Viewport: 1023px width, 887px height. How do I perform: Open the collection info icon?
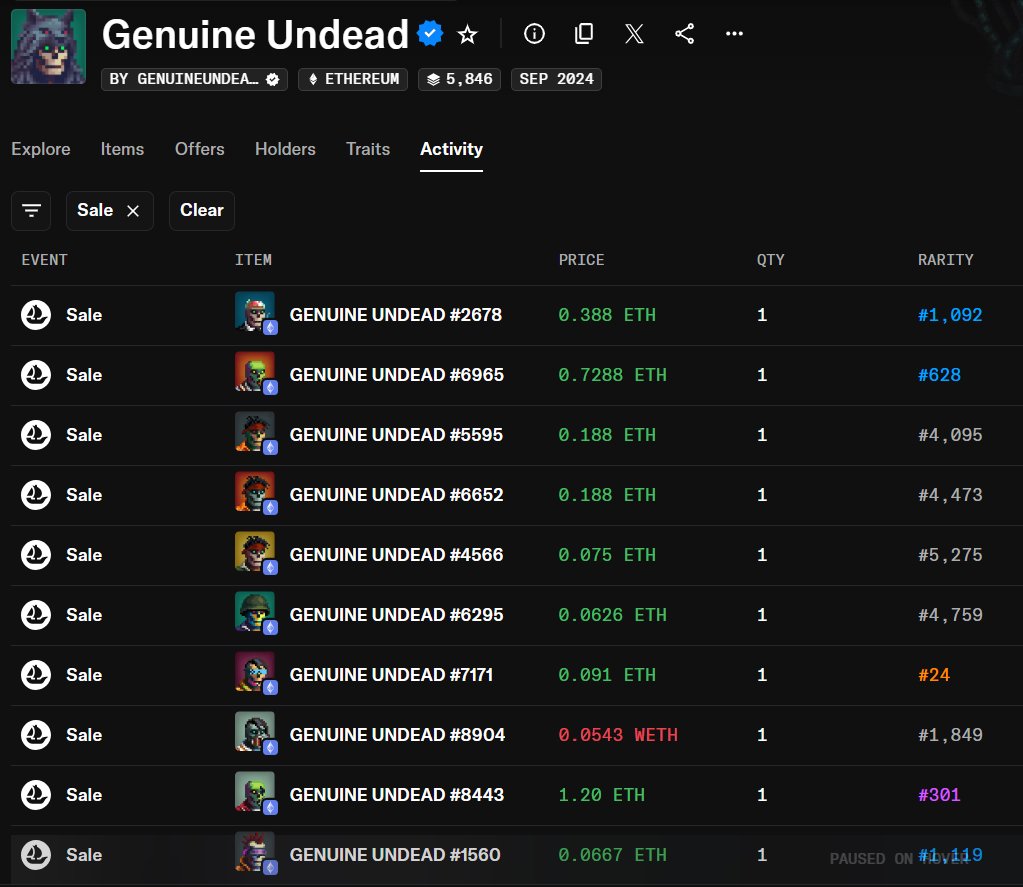[x=534, y=33]
